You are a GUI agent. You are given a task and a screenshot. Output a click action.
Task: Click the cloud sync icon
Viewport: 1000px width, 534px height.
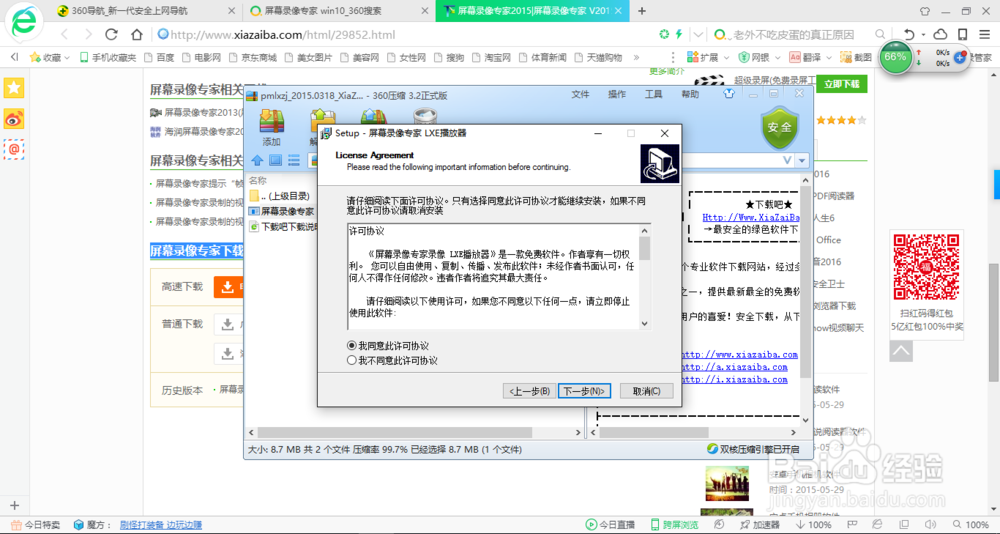coord(940,34)
